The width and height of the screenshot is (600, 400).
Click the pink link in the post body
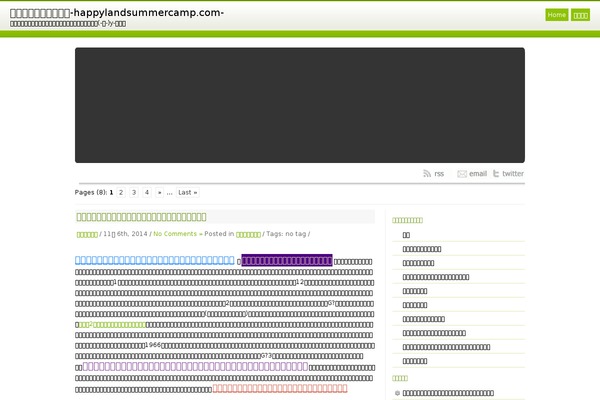click(280, 388)
